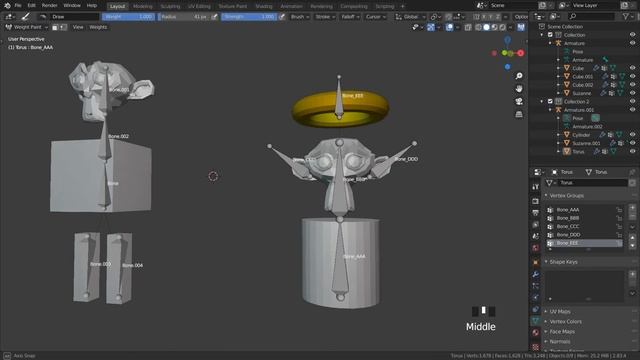Switch to the UV Editing workspace tab

coord(199,6)
